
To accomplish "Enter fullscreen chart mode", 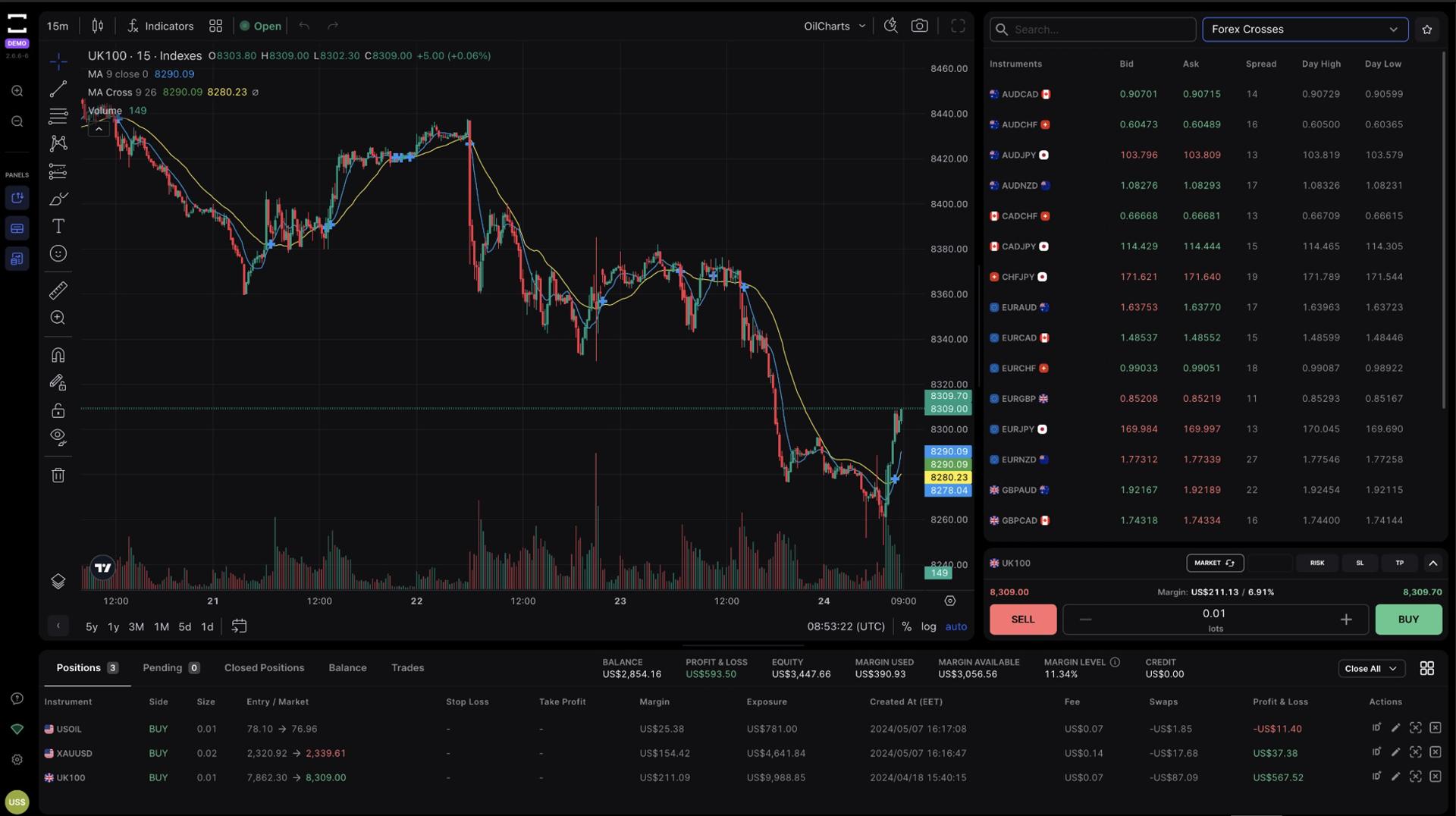I will click(958, 26).
